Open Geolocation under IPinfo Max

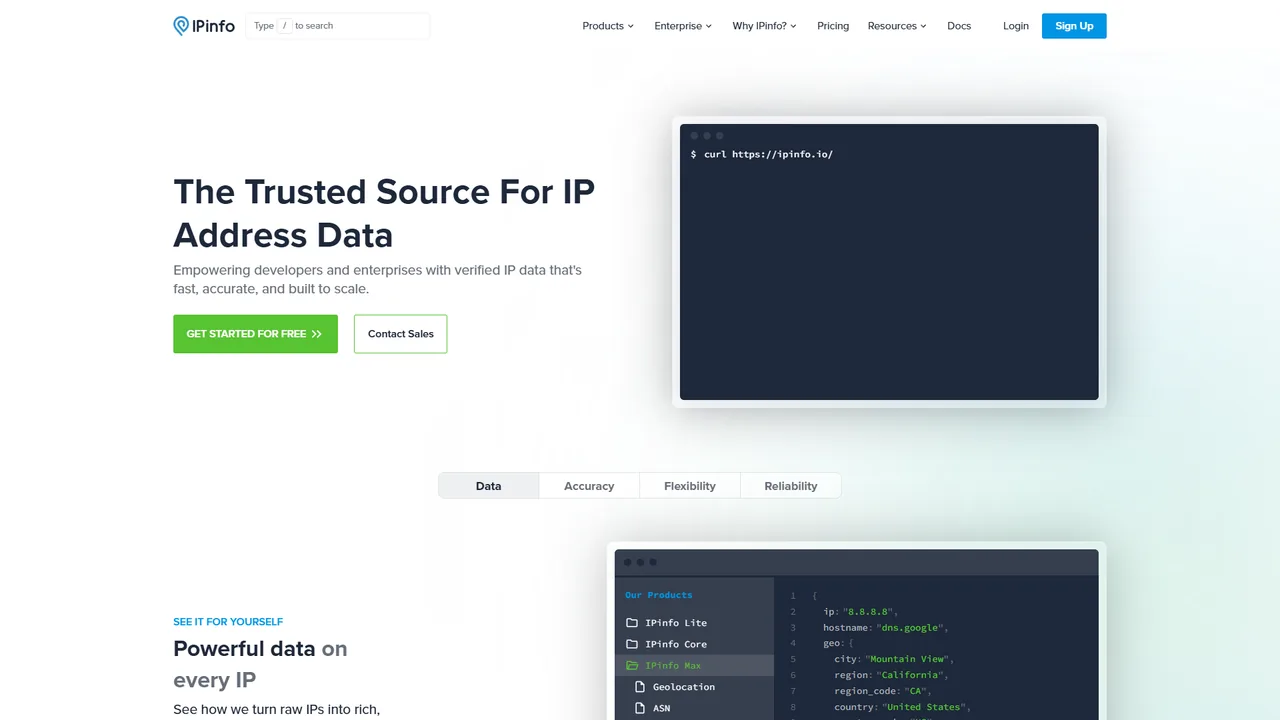click(694, 687)
